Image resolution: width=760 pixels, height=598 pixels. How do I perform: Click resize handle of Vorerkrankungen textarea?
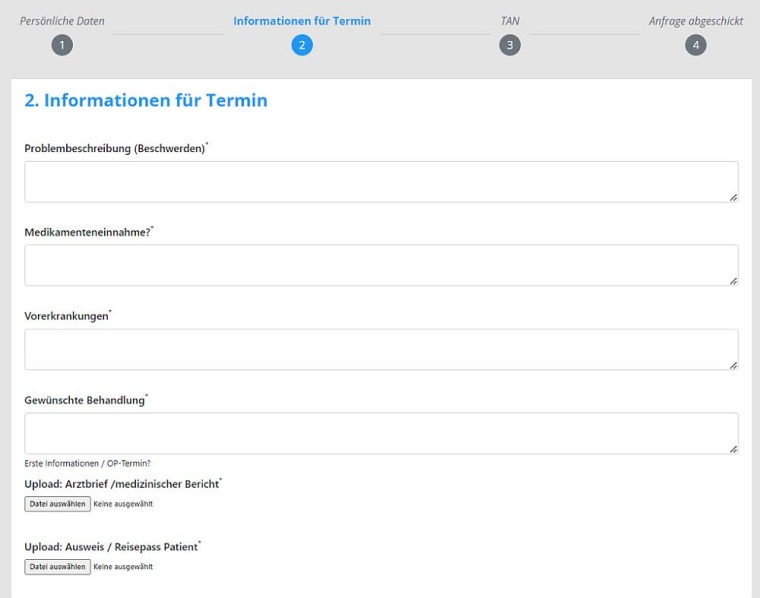point(733,365)
